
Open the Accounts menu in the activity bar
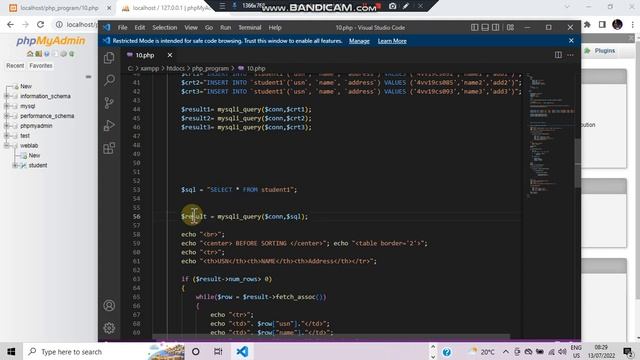(x=109, y=305)
